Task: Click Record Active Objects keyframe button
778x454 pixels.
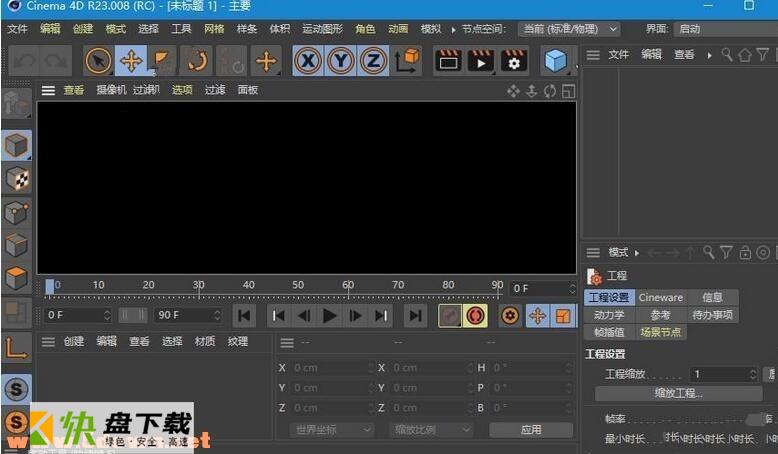Action: pos(450,316)
